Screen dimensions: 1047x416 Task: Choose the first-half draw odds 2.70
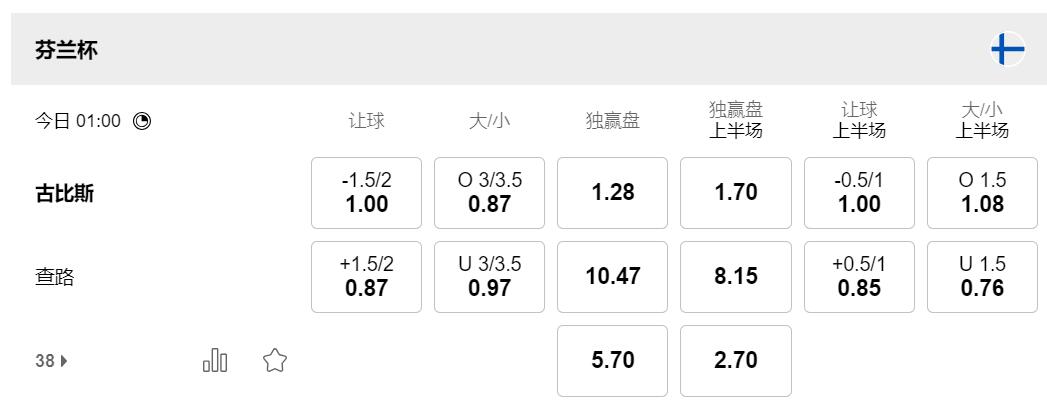[736, 361]
